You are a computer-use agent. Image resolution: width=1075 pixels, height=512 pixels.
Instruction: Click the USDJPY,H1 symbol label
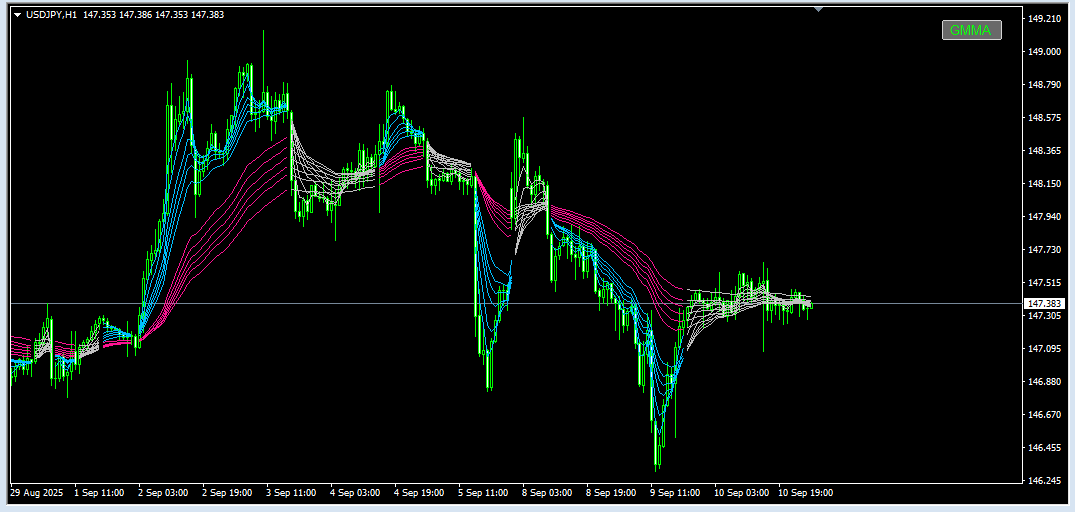pos(51,14)
